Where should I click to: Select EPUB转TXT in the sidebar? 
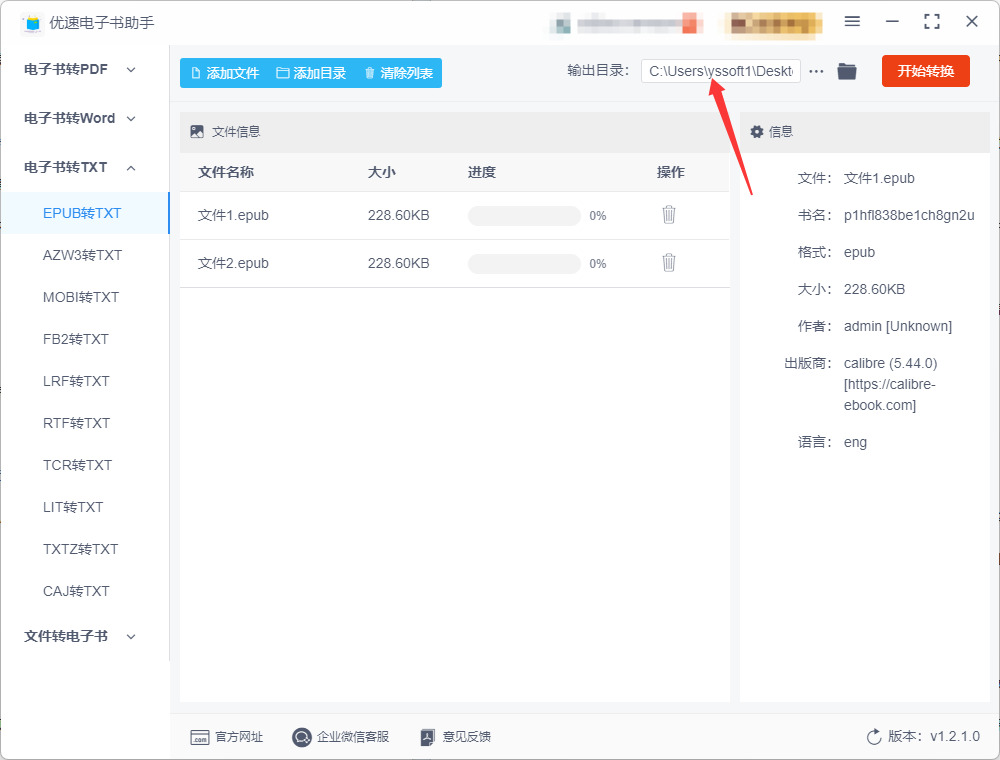click(x=85, y=213)
